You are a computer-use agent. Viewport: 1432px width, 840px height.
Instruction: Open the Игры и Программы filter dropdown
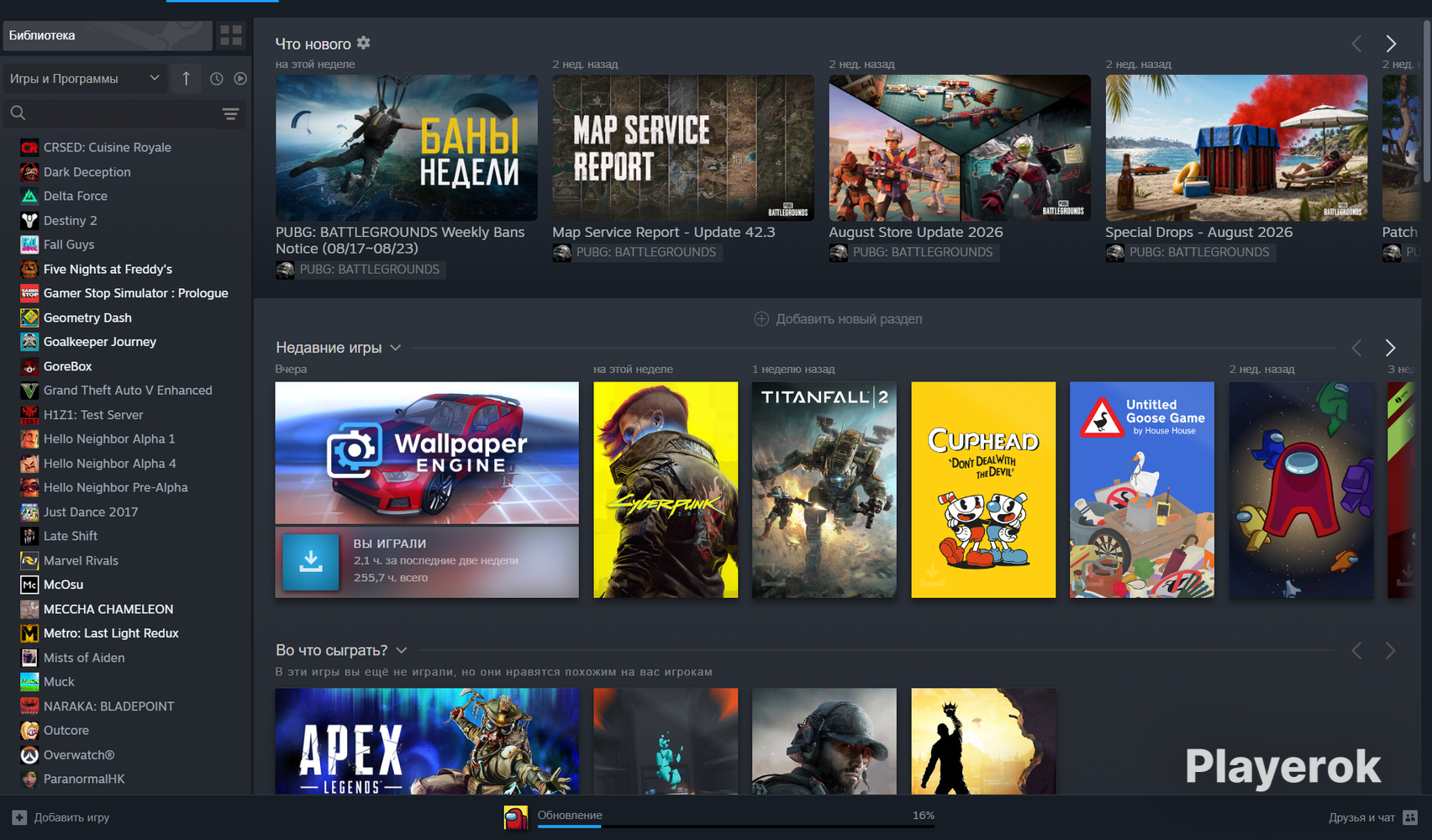(85, 78)
